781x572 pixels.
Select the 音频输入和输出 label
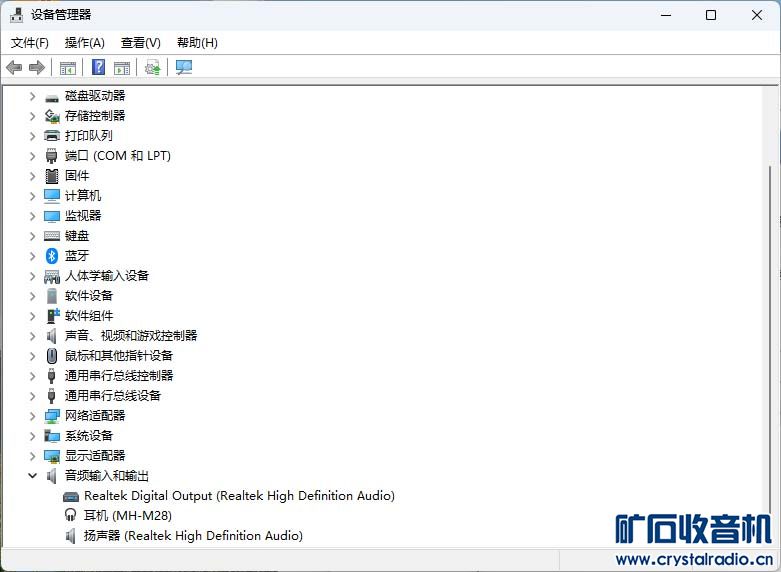click(x=107, y=476)
